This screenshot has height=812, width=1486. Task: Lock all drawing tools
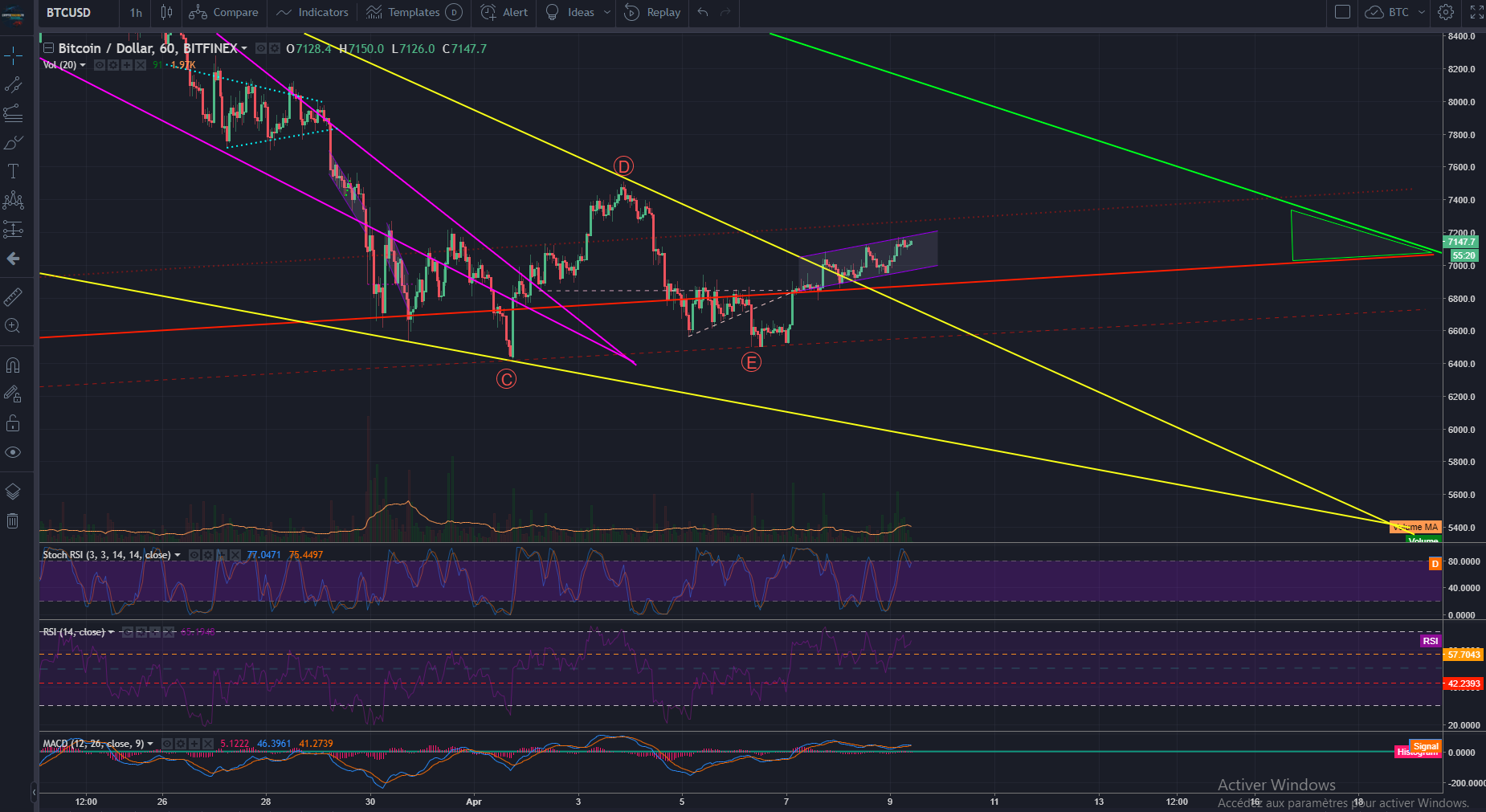pos(13,423)
